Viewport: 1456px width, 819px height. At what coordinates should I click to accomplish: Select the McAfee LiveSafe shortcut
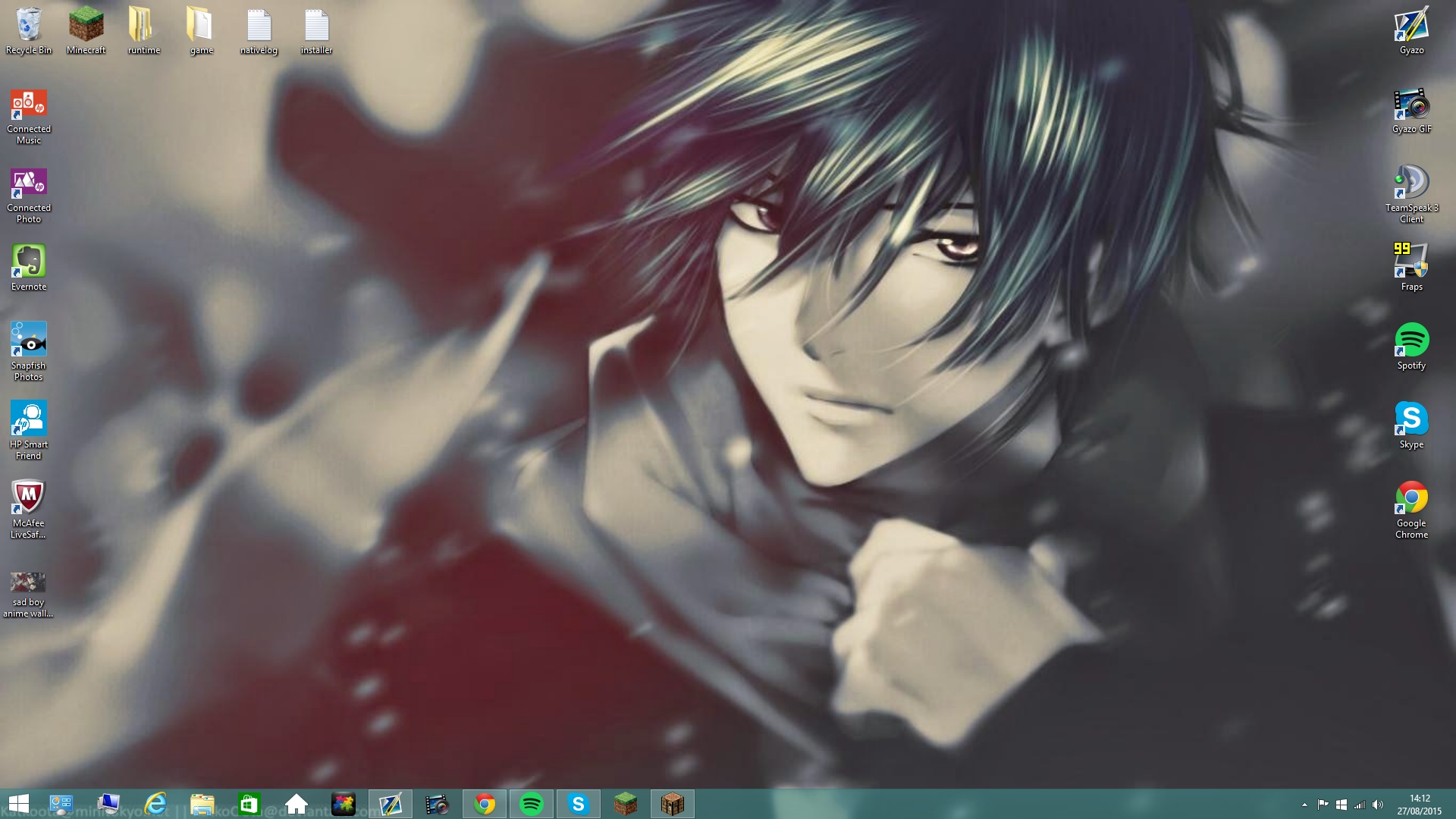[x=29, y=509]
